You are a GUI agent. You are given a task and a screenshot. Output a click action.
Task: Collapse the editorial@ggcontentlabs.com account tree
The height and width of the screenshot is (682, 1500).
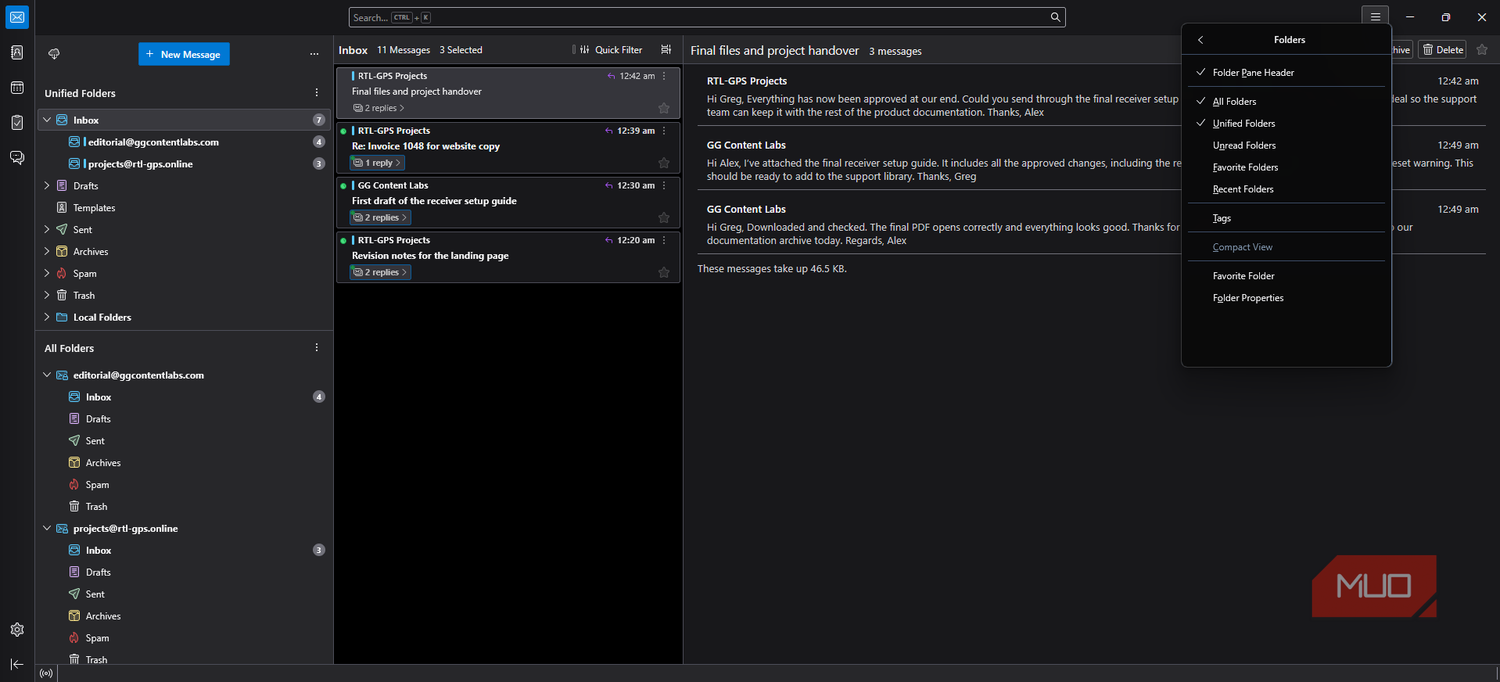[46, 375]
